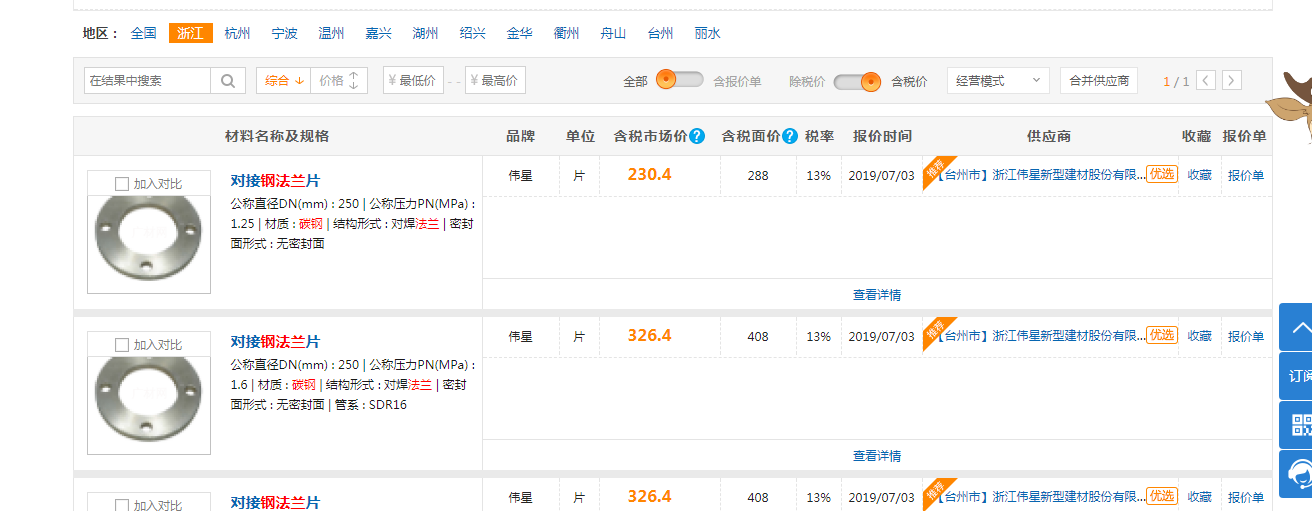Click back-to-top arrow on side panel
The width and height of the screenshot is (1312, 511).
[1297, 327]
